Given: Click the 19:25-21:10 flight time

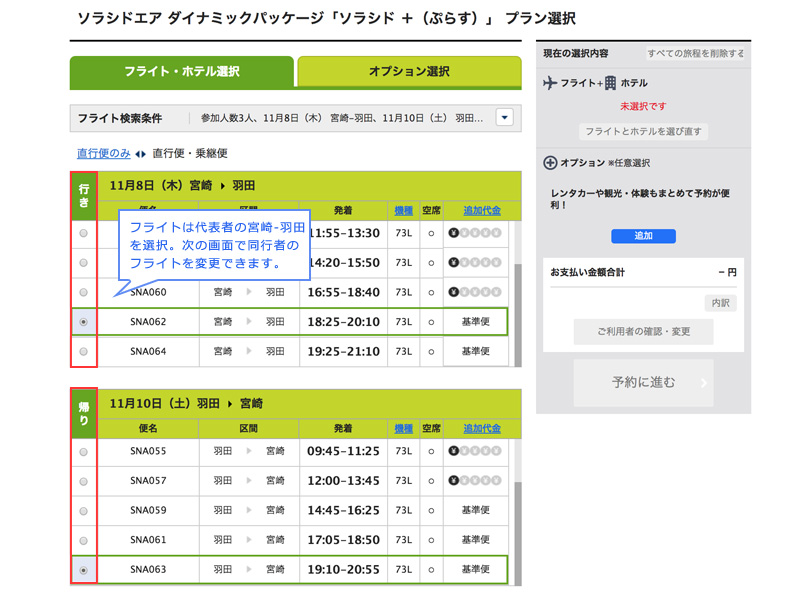Looking at the screenshot, I should tap(343, 352).
